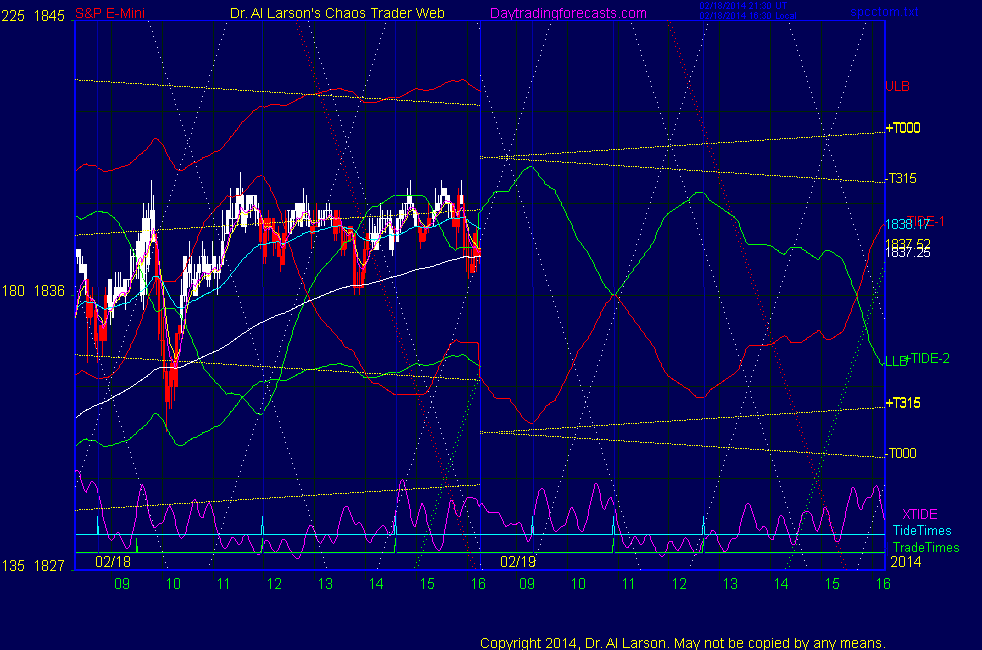Click the Daytradingforecasts.com link
The height and width of the screenshot is (650, 982).
point(567,14)
